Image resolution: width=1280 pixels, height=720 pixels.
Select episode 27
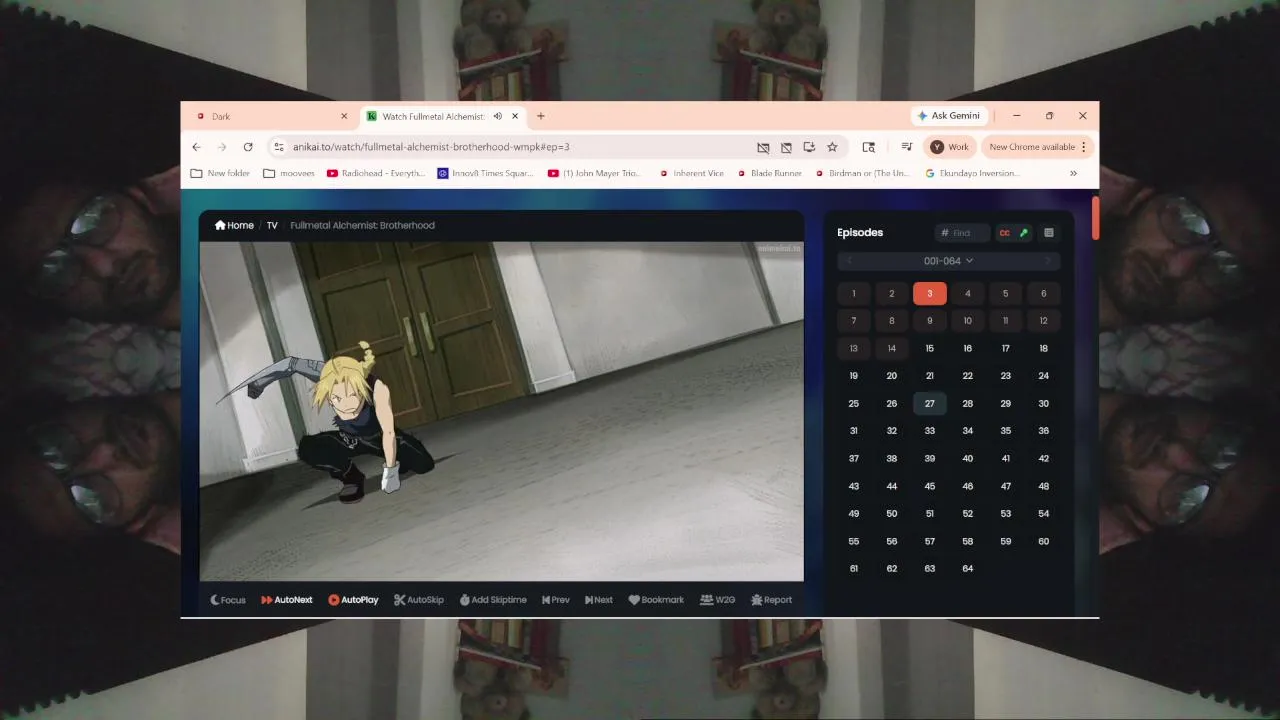930,403
